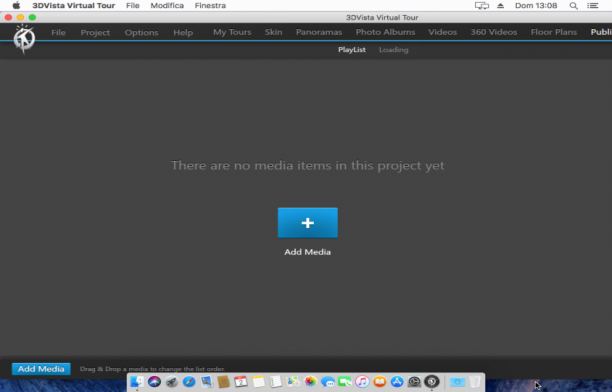The image size is (612, 392).
Task: Open Finder from the dock
Action: point(137,381)
